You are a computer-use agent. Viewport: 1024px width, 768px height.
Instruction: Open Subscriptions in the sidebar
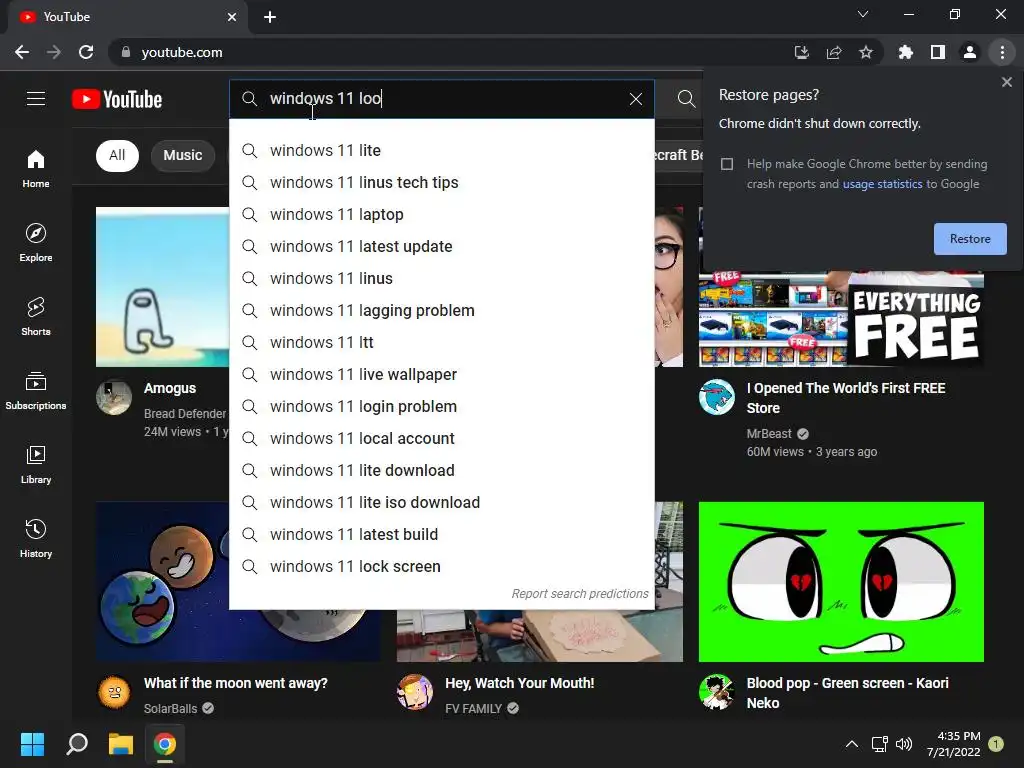(36, 391)
